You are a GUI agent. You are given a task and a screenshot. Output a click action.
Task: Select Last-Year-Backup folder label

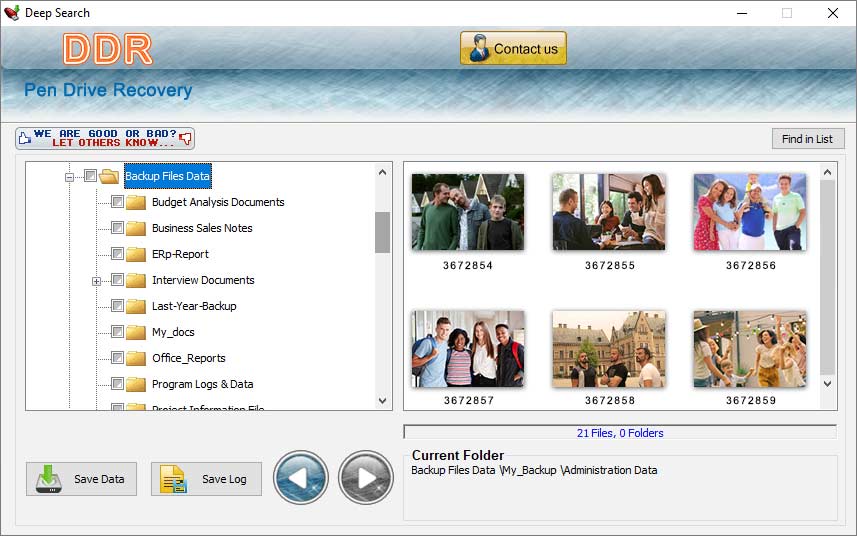tap(194, 306)
